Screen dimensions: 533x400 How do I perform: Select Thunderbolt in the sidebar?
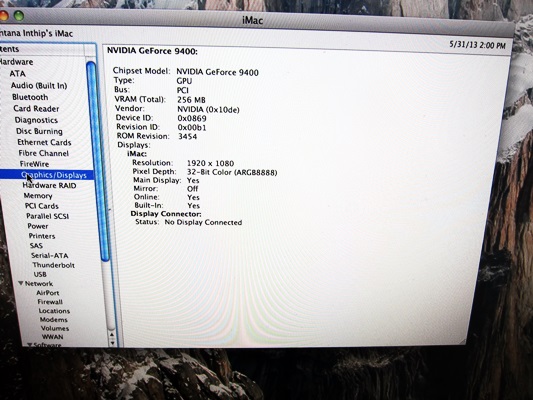pos(53,265)
